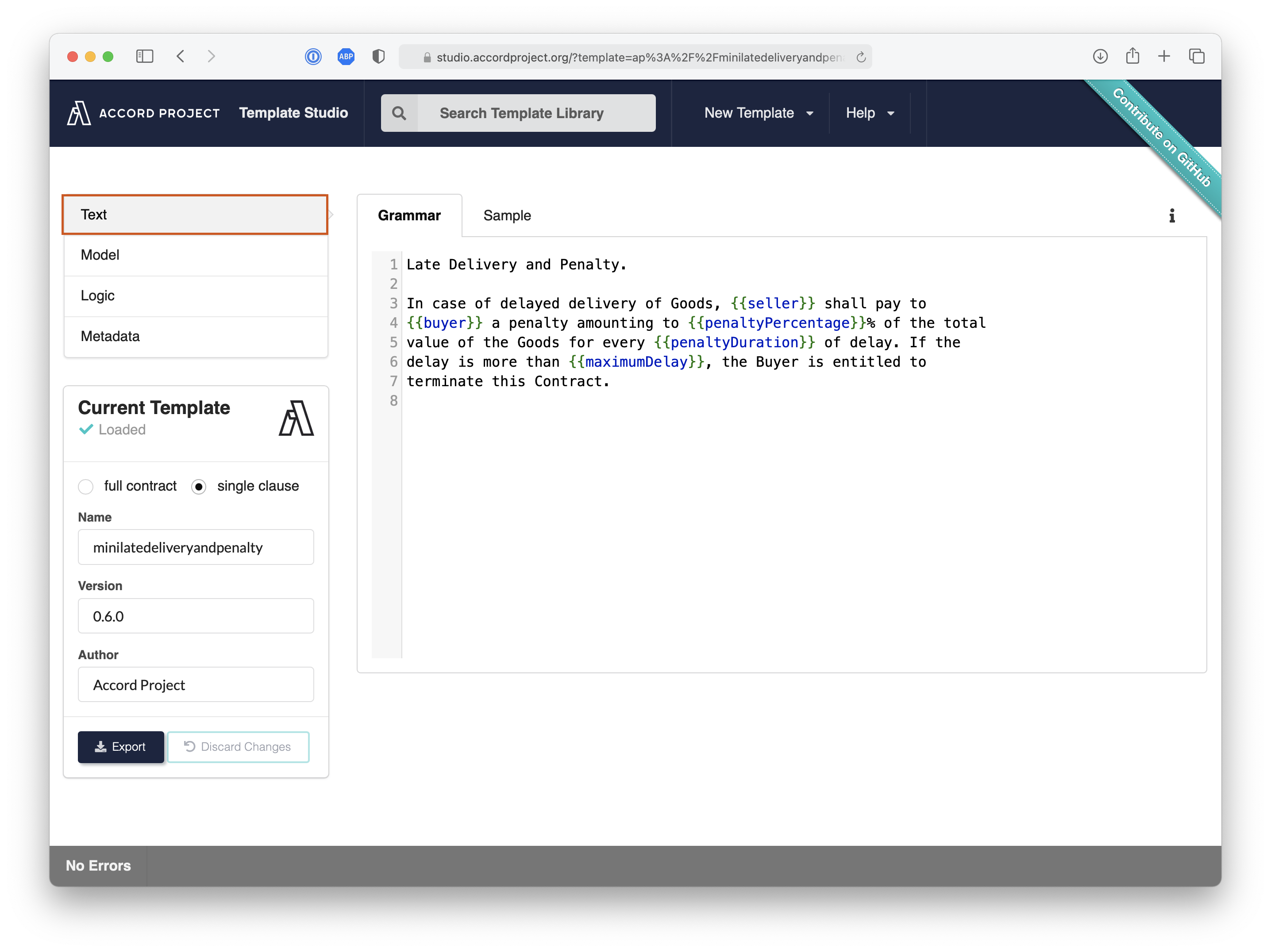1271x952 pixels.
Task: Open the Search Template Library field
Action: pyautogui.click(x=519, y=112)
